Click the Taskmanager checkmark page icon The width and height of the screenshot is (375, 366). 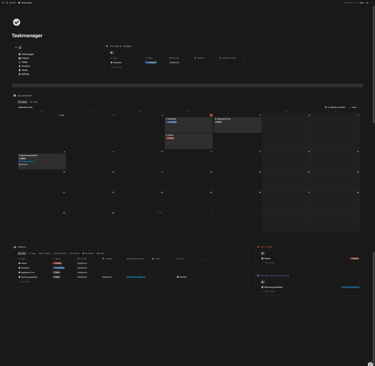16,22
